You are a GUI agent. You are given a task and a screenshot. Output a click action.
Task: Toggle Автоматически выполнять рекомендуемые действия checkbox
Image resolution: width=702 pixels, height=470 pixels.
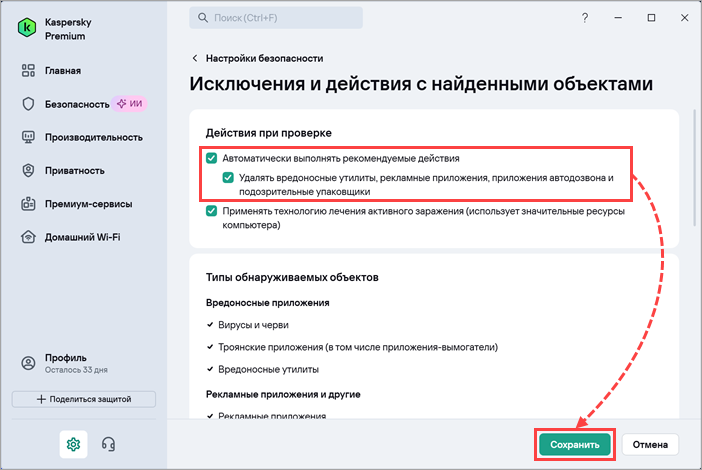211,158
